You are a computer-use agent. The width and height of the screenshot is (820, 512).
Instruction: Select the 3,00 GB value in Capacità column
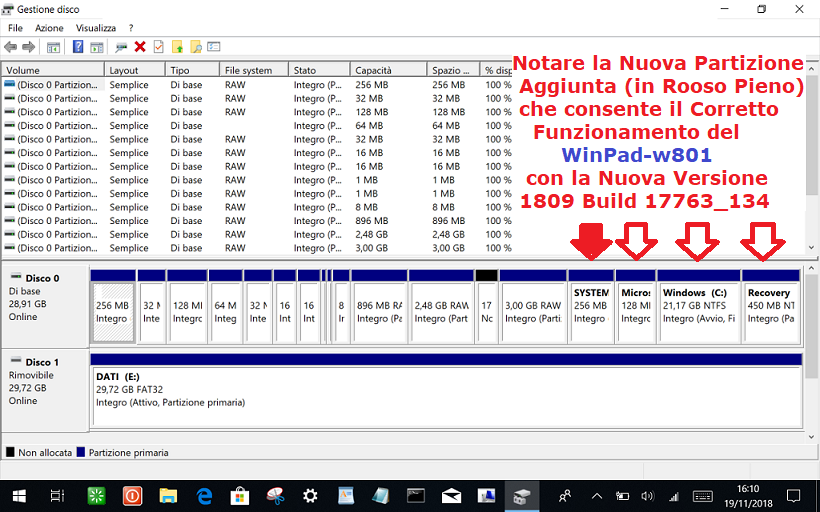pyautogui.click(x=371, y=248)
